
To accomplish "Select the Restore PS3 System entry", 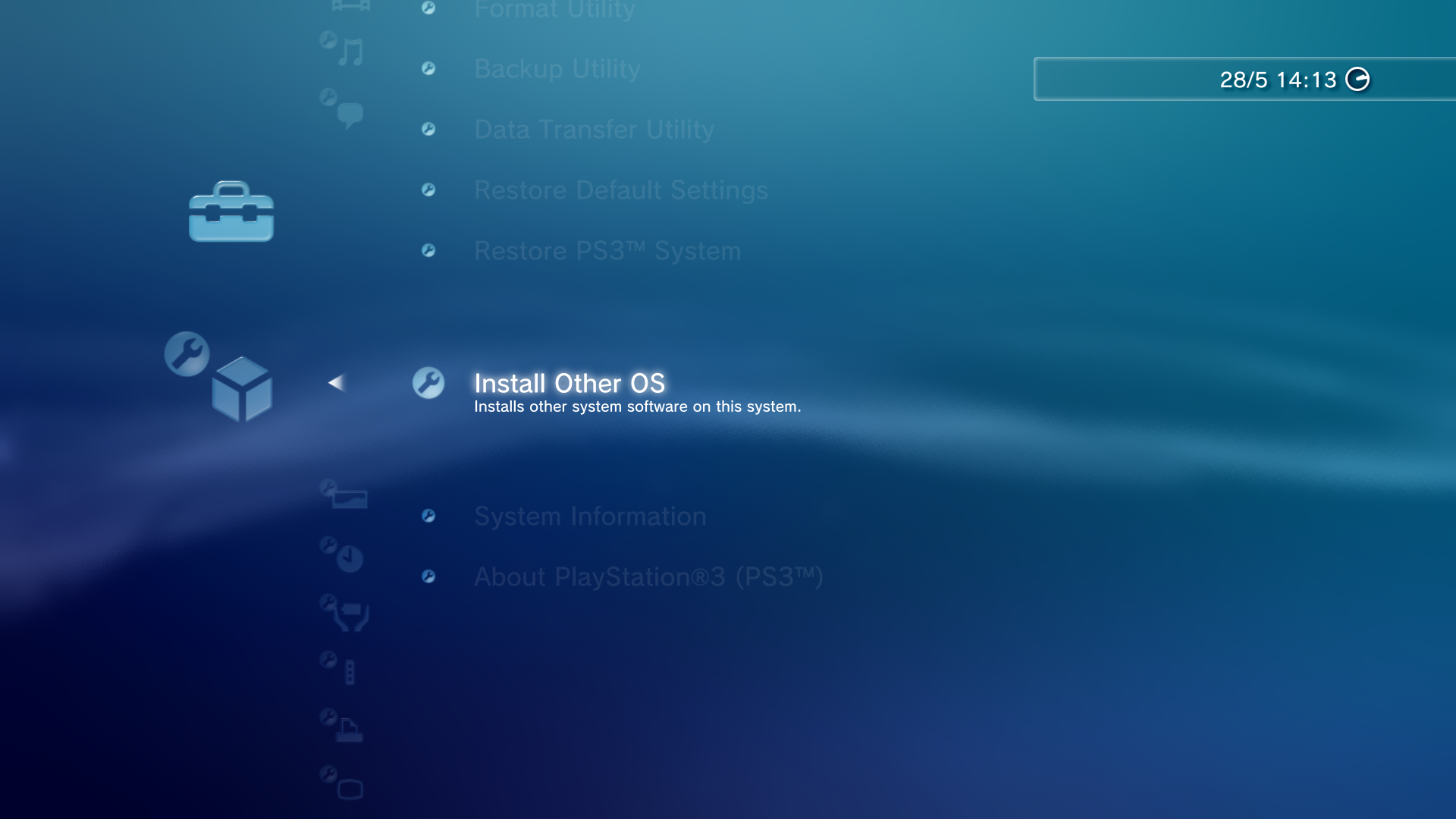I will tap(607, 251).
